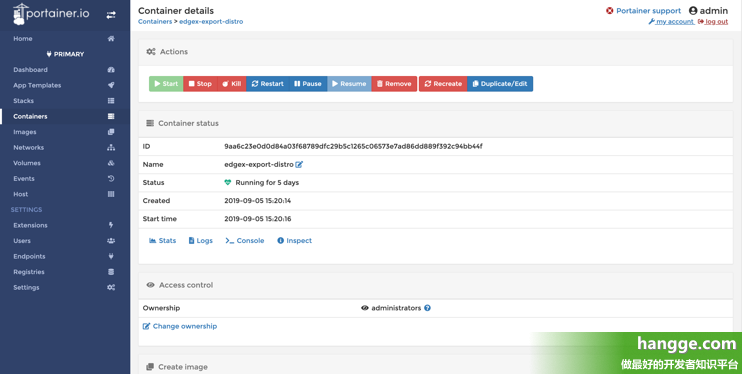Open the Host menu item
Viewport: 742px width, 374px height.
[x=20, y=194]
